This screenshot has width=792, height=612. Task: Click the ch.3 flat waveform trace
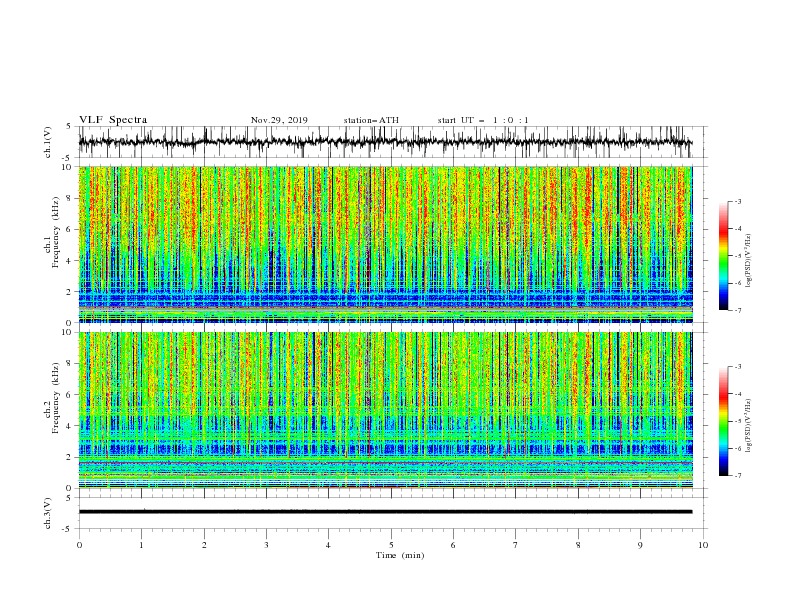tap(385, 512)
